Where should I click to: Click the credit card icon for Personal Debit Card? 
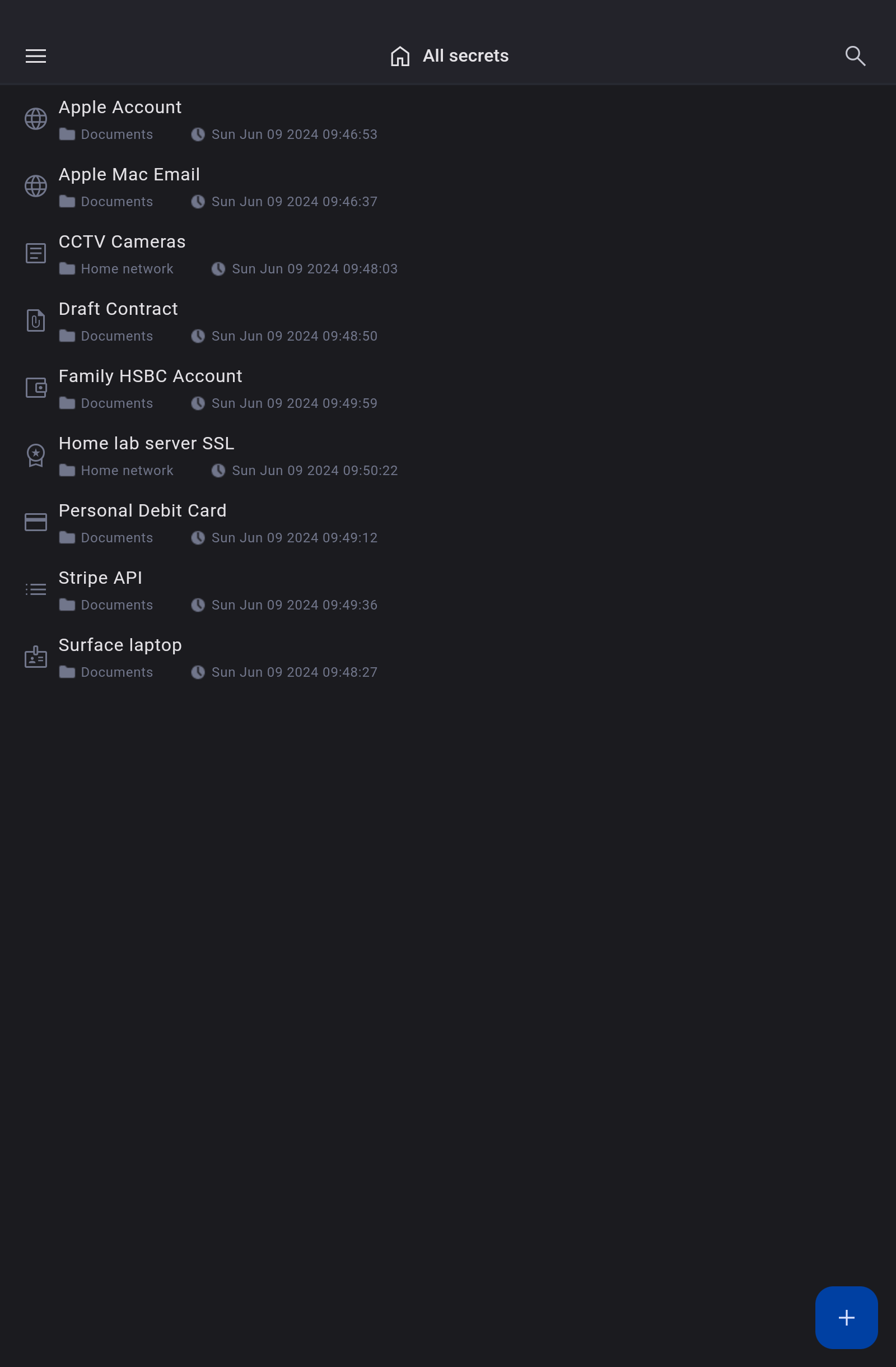[x=36, y=522]
